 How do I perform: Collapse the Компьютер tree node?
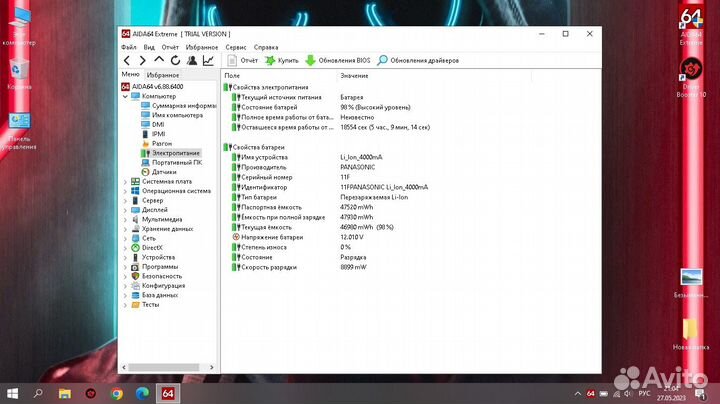125,96
